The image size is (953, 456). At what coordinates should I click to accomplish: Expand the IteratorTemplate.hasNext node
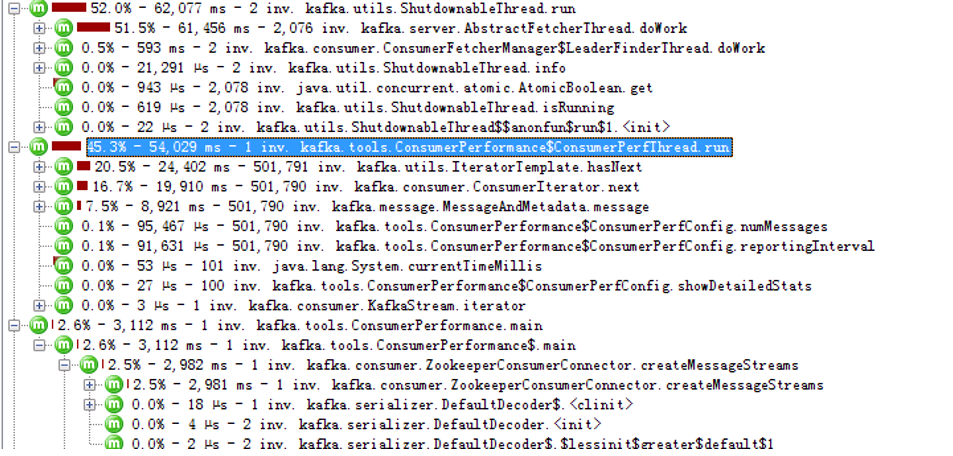coord(40,167)
